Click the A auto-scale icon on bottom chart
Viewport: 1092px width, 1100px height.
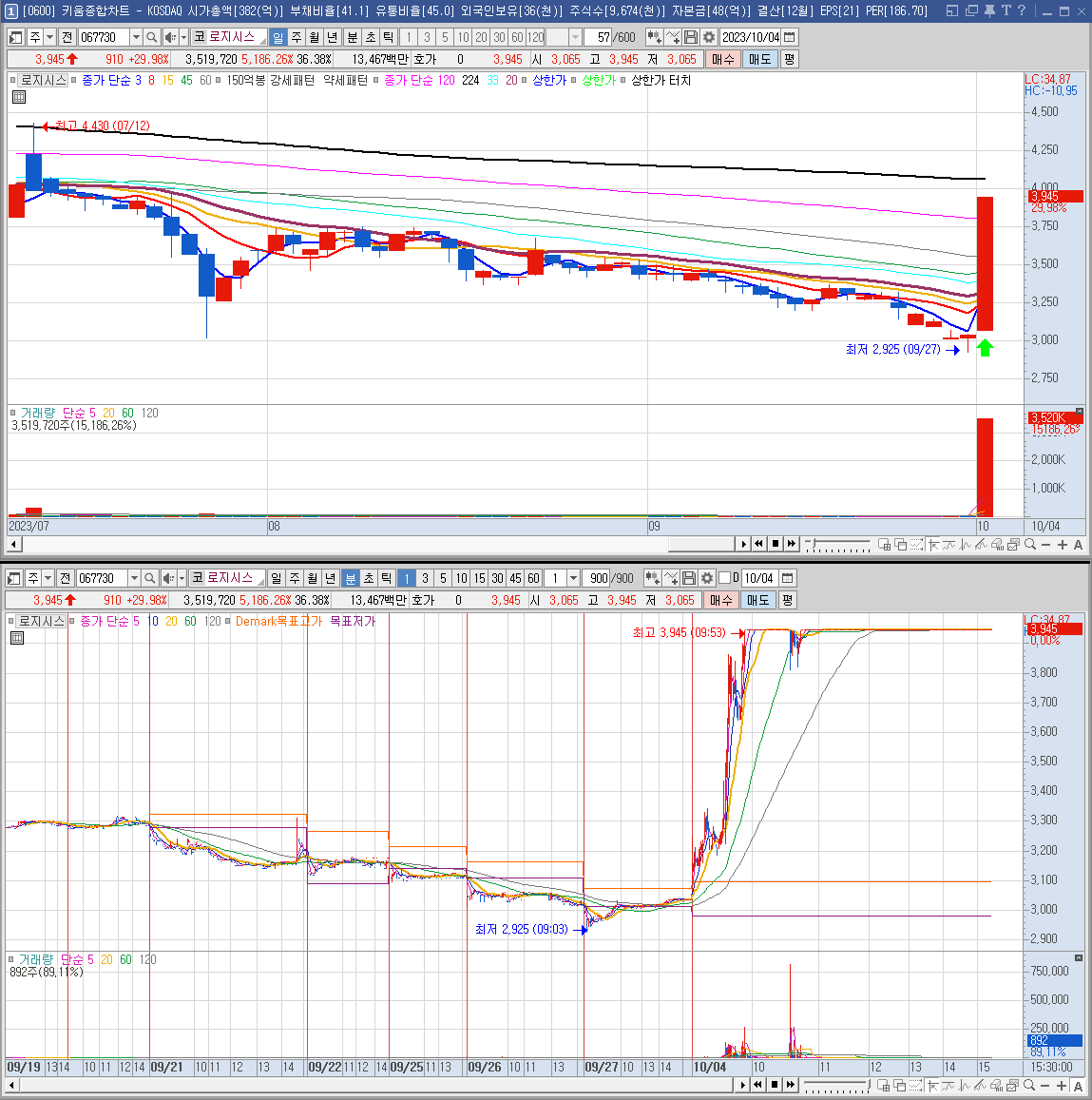pyautogui.click(x=1078, y=1086)
